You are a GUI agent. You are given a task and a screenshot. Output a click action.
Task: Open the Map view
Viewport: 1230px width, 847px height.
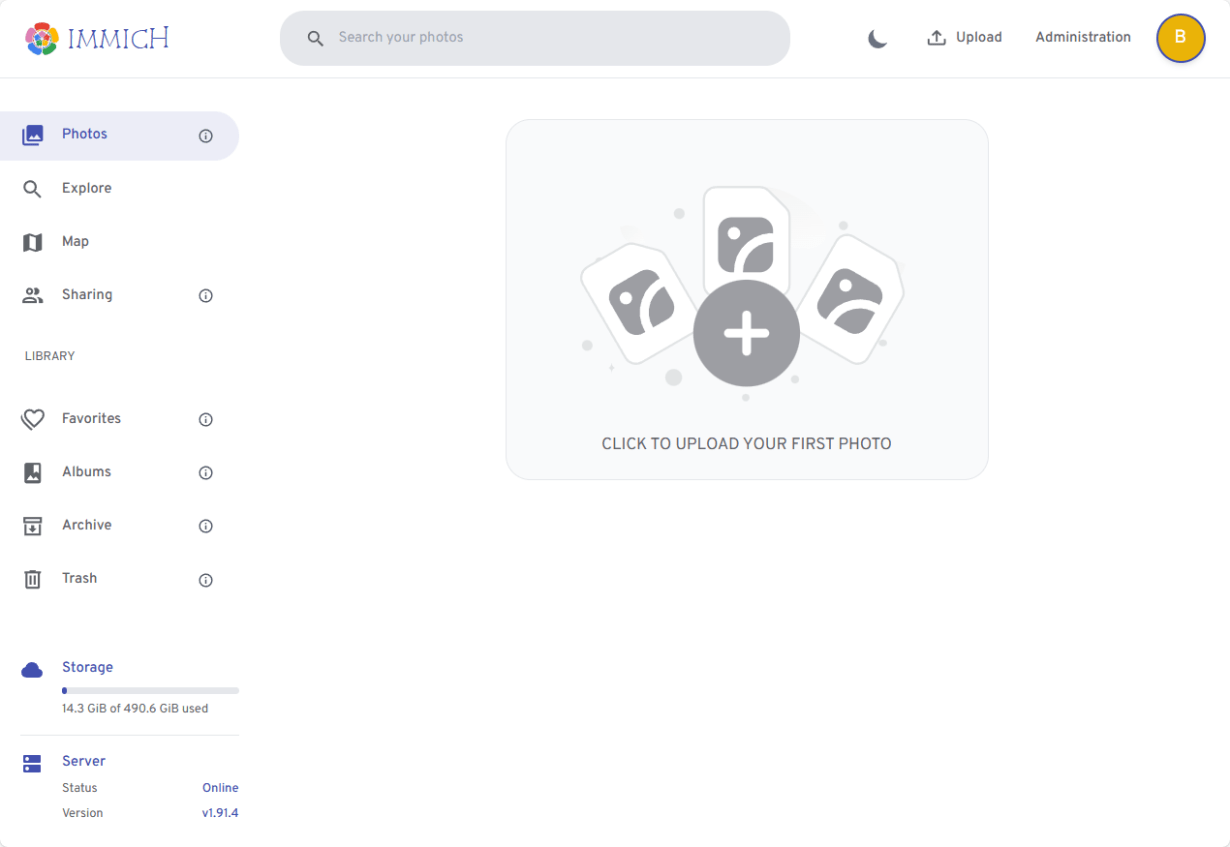pyautogui.click(x=75, y=242)
